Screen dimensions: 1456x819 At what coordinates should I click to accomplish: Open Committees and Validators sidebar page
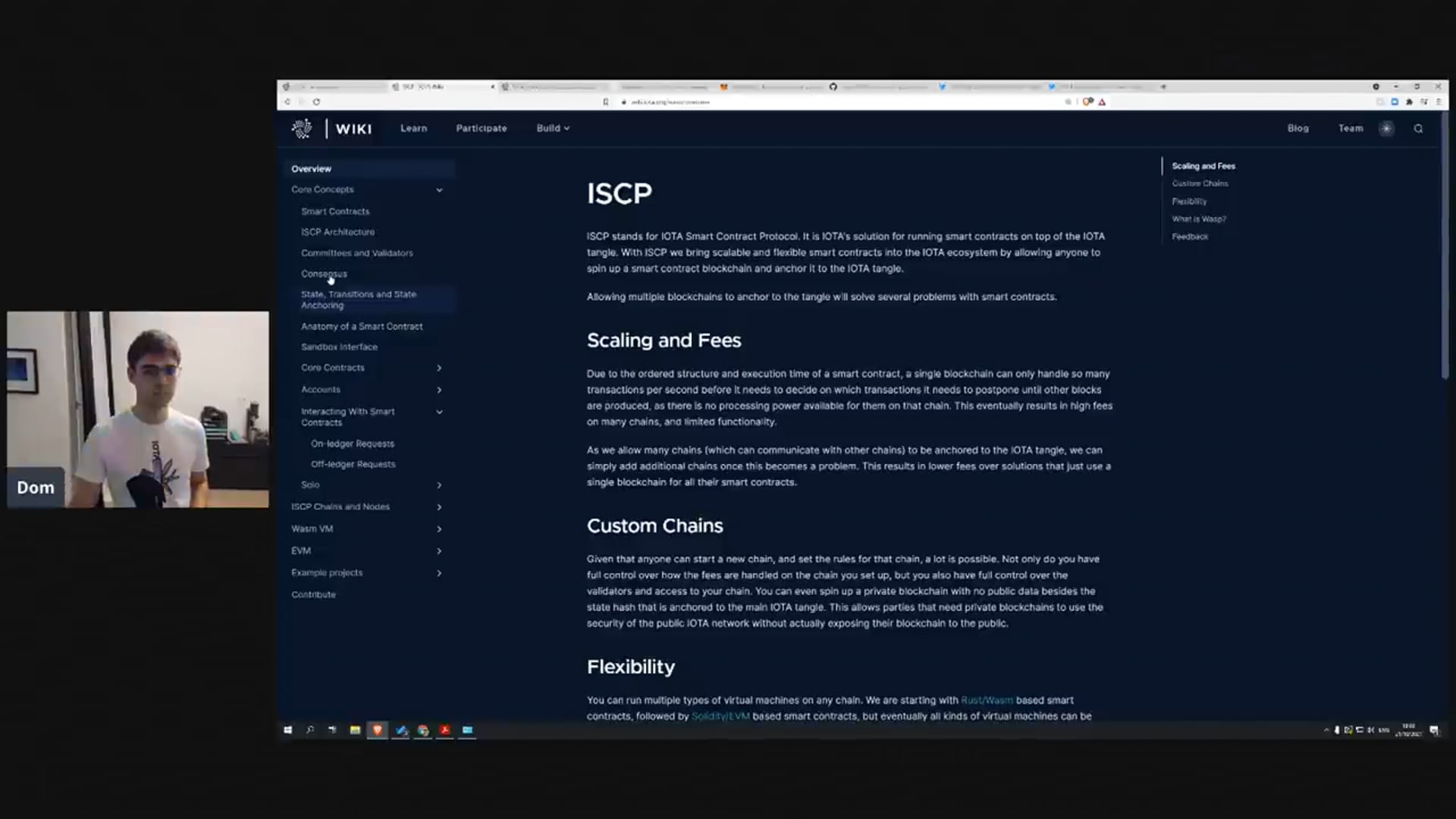[356, 253]
